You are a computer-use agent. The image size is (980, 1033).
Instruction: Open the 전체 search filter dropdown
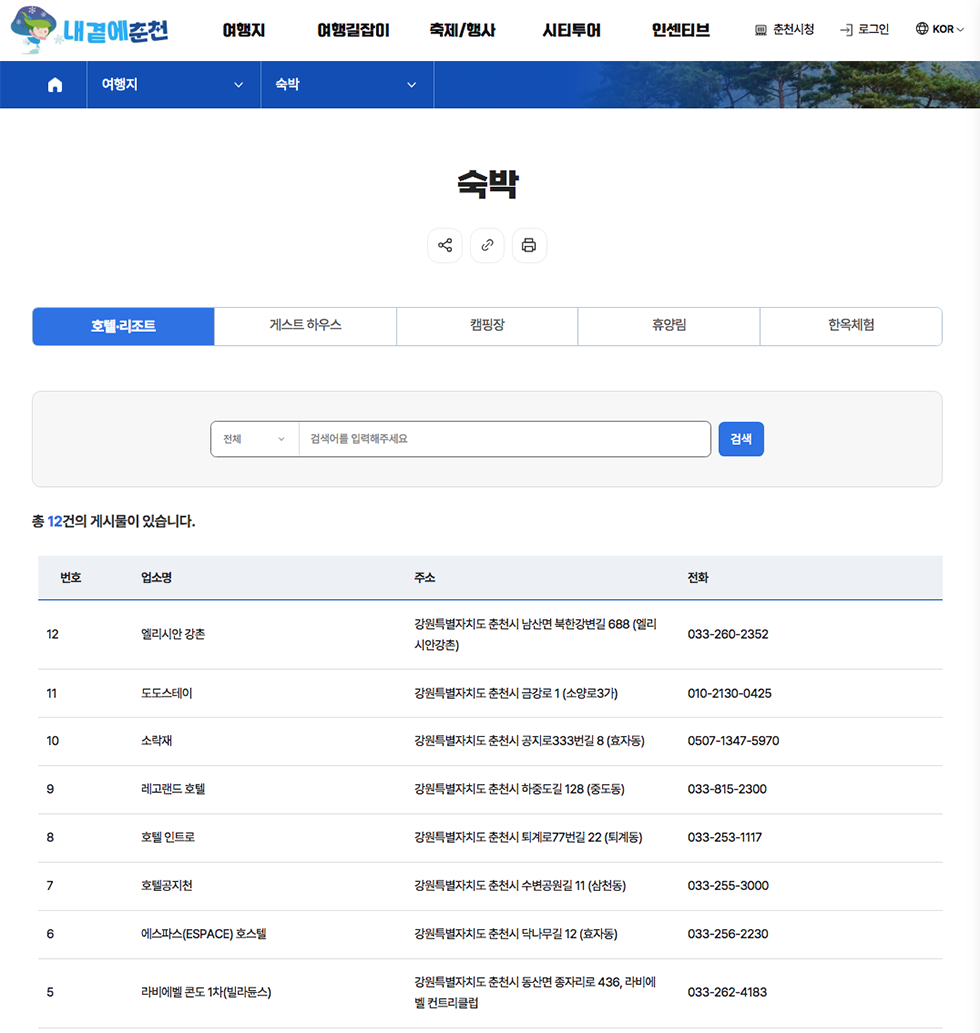[254, 439]
